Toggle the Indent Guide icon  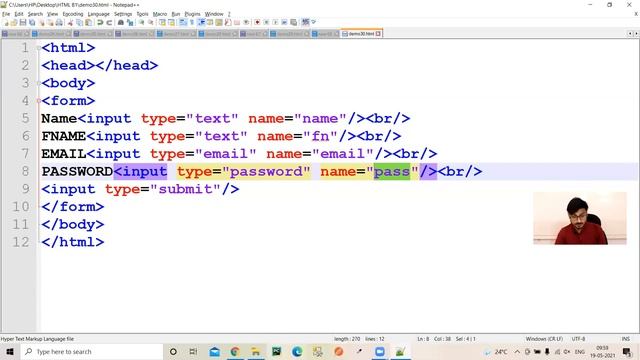tap(201, 22)
